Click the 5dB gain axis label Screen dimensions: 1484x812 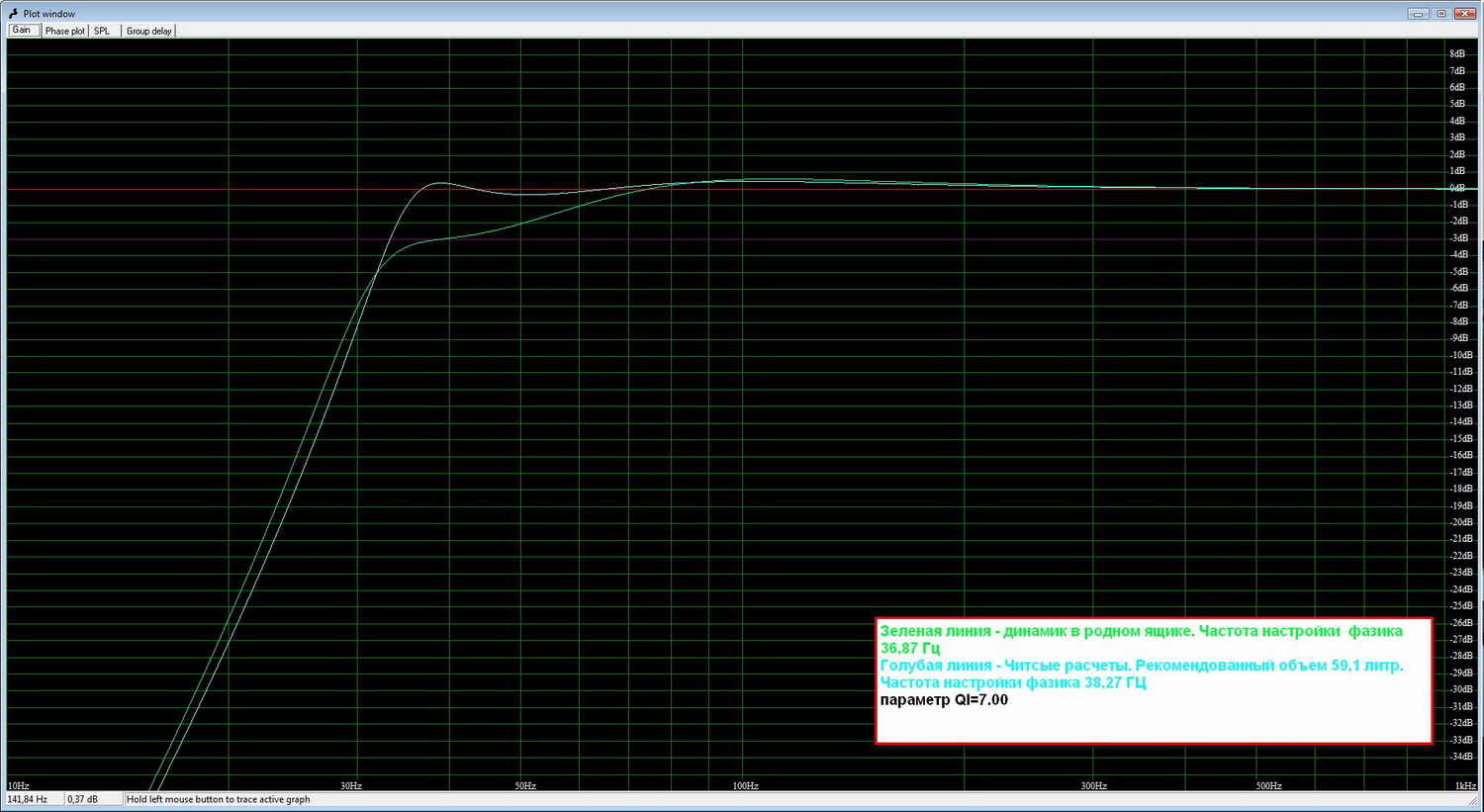[1457, 104]
